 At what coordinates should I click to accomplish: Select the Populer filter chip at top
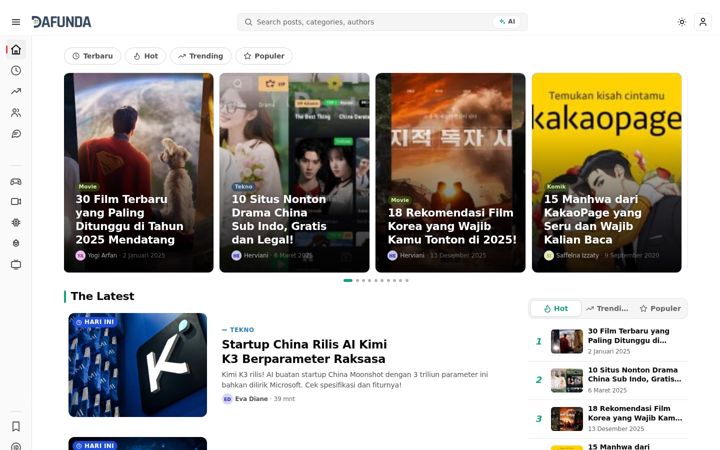(264, 56)
